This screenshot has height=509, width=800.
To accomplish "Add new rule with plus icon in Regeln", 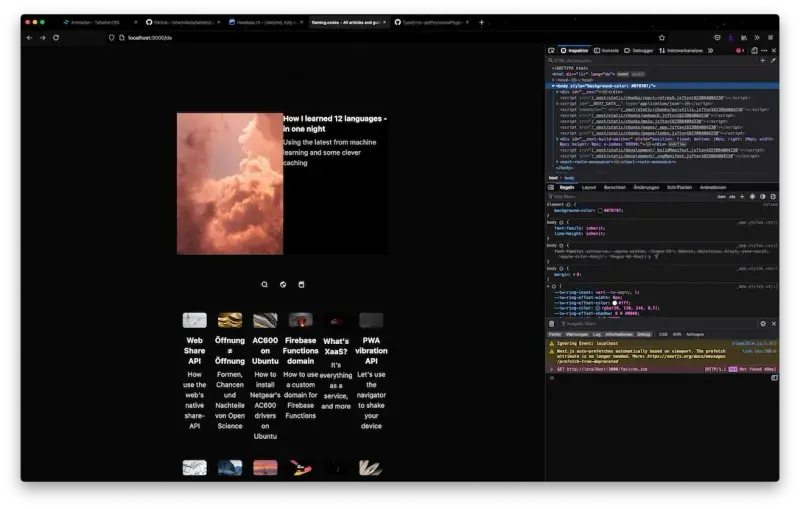I will click(741, 196).
